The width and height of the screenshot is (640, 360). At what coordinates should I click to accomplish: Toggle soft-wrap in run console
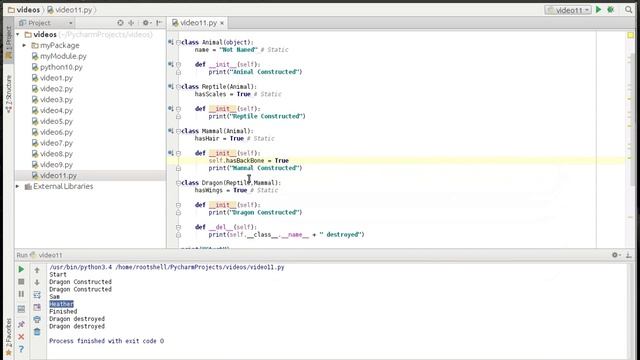click(x=37, y=295)
